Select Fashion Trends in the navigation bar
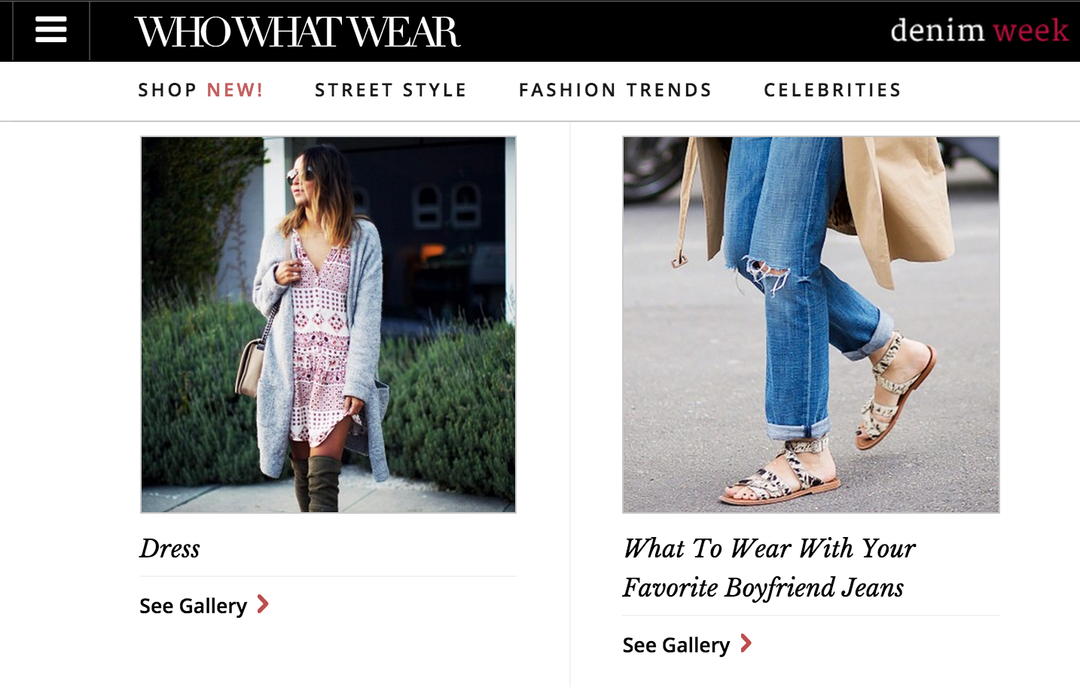1080x687 pixels. (x=615, y=90)
